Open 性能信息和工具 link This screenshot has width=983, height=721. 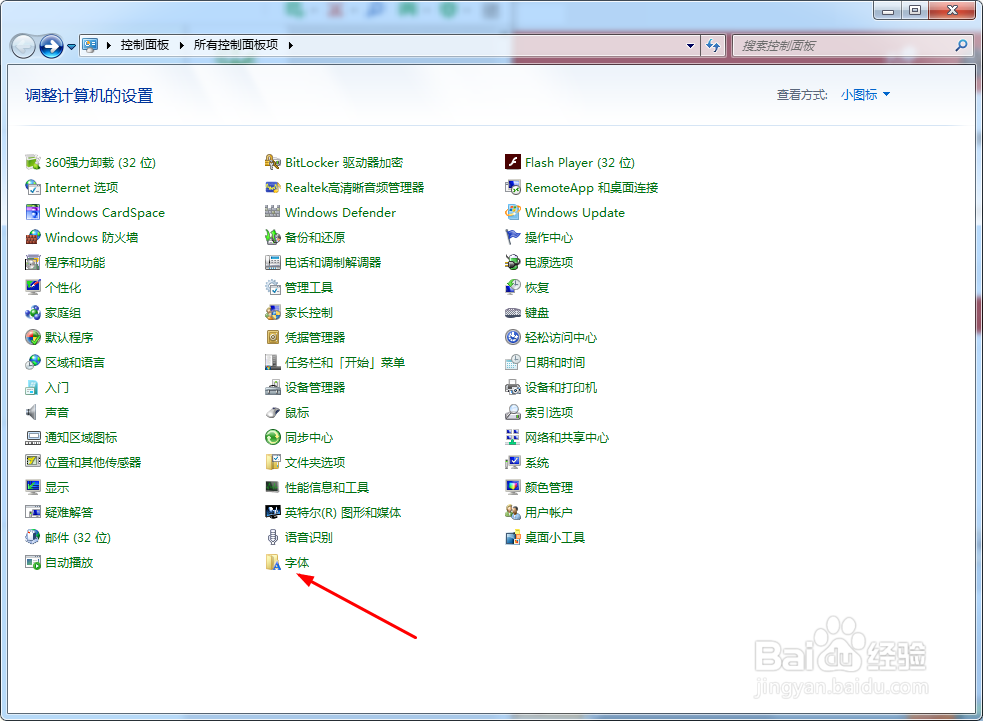(x=327, y=487)
